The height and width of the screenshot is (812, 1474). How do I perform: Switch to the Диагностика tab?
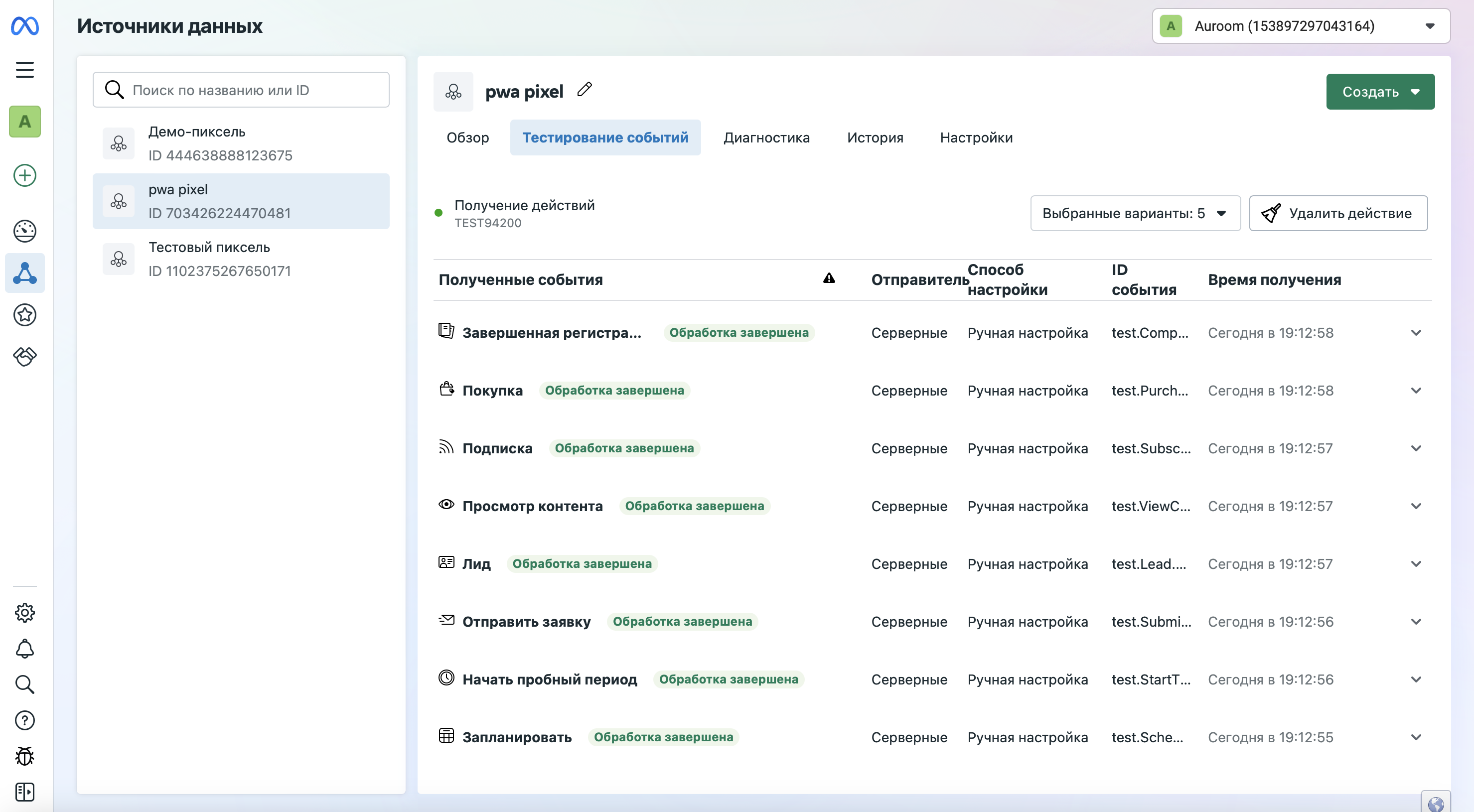tap(766, 137)
